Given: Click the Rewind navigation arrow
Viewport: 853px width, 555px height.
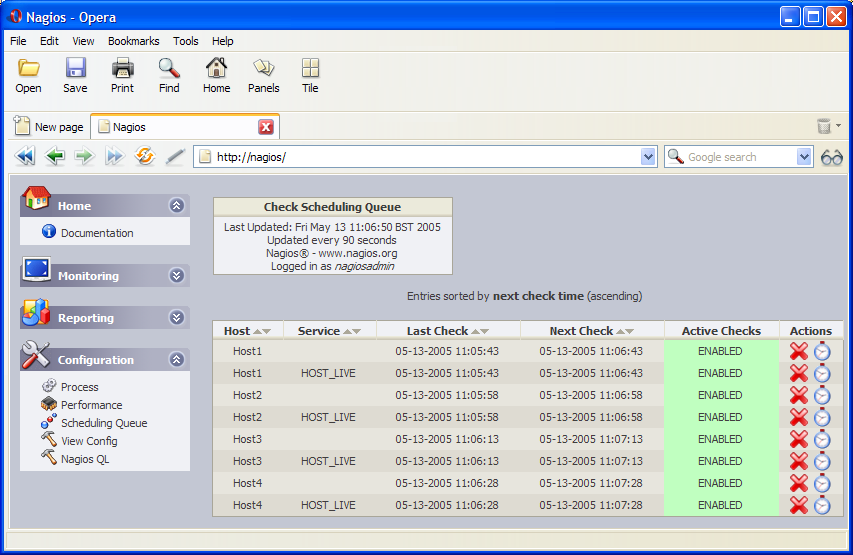Looking at the screenshot, I should [x=25, y=156].
